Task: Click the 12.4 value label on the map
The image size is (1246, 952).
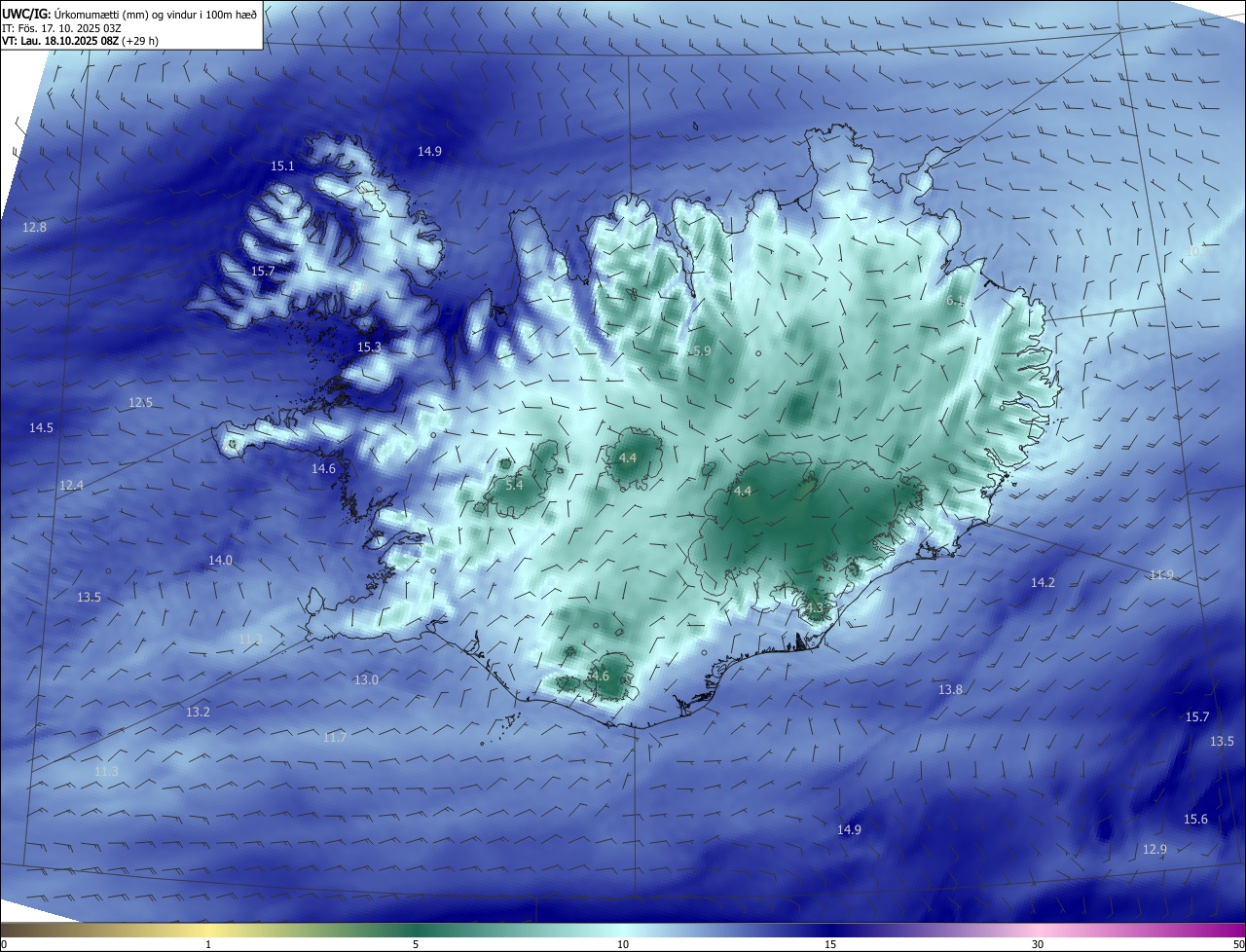Action: click(71, 485)
